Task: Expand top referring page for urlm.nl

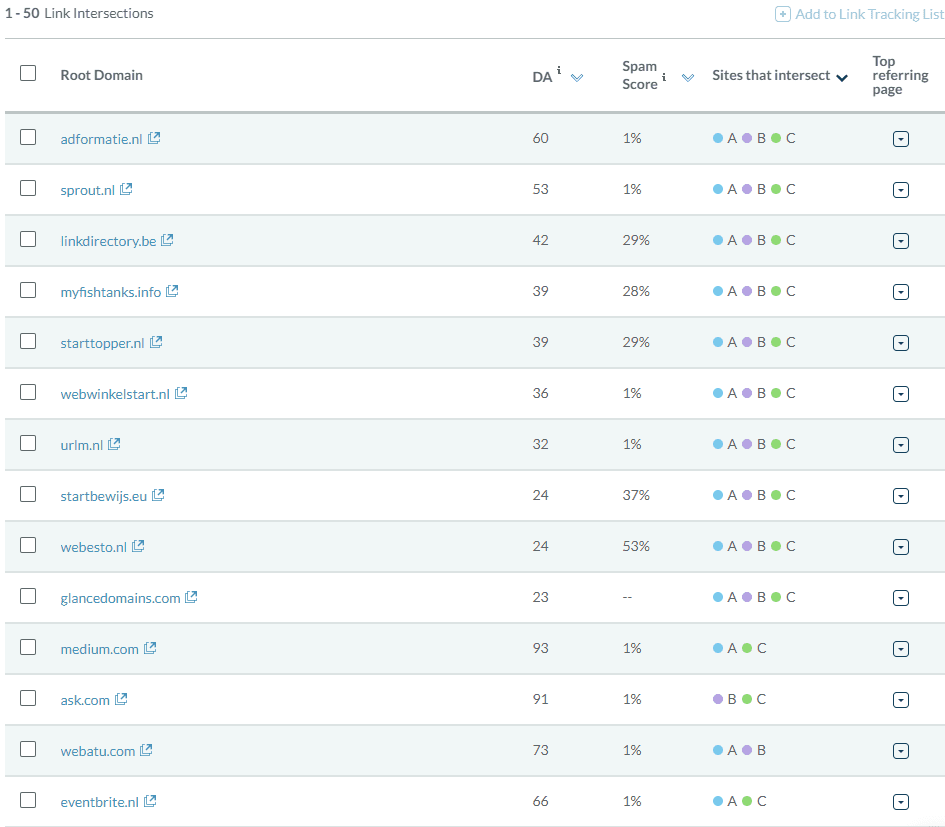Action: pyautogui.click(x=900, y=445)
